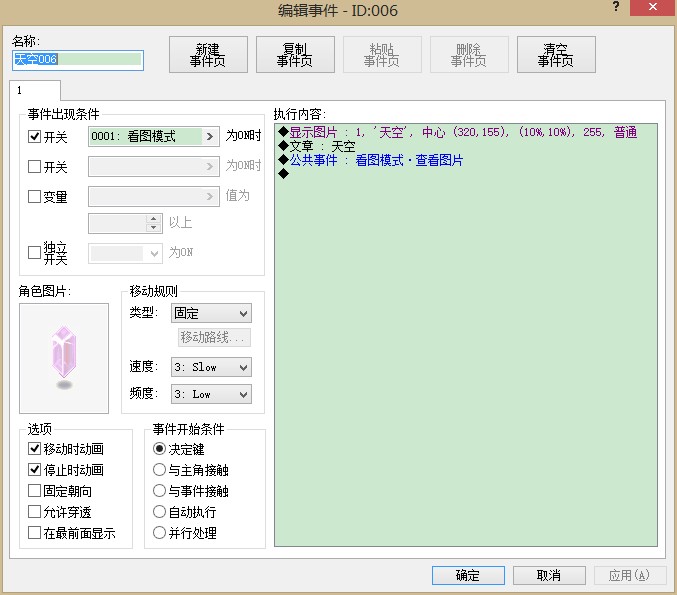Close the 编辑事件 dialog window

[653, 7]
